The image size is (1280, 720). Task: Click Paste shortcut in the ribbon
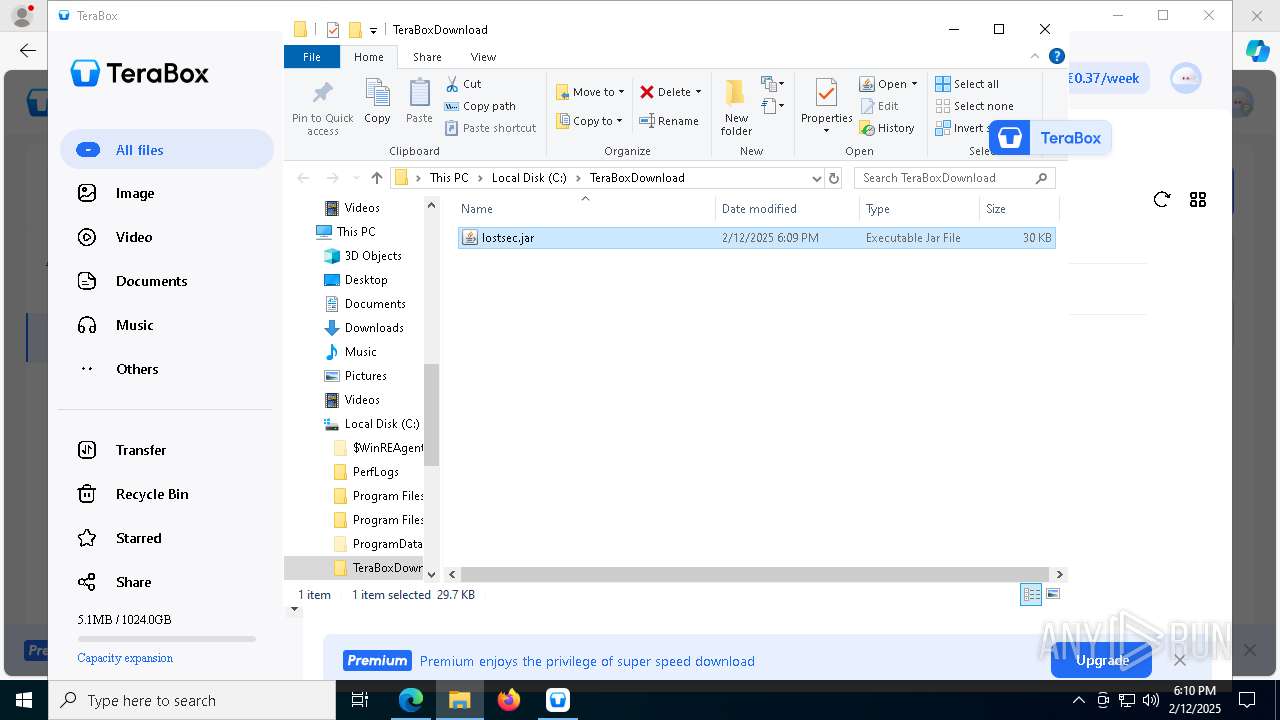pos(490,128)
